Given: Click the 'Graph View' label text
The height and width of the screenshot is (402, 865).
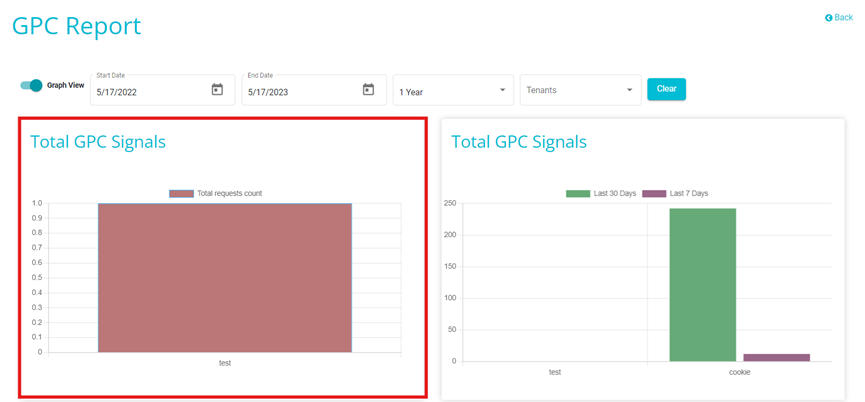Looking at the screenshot, I should [66, 85].
